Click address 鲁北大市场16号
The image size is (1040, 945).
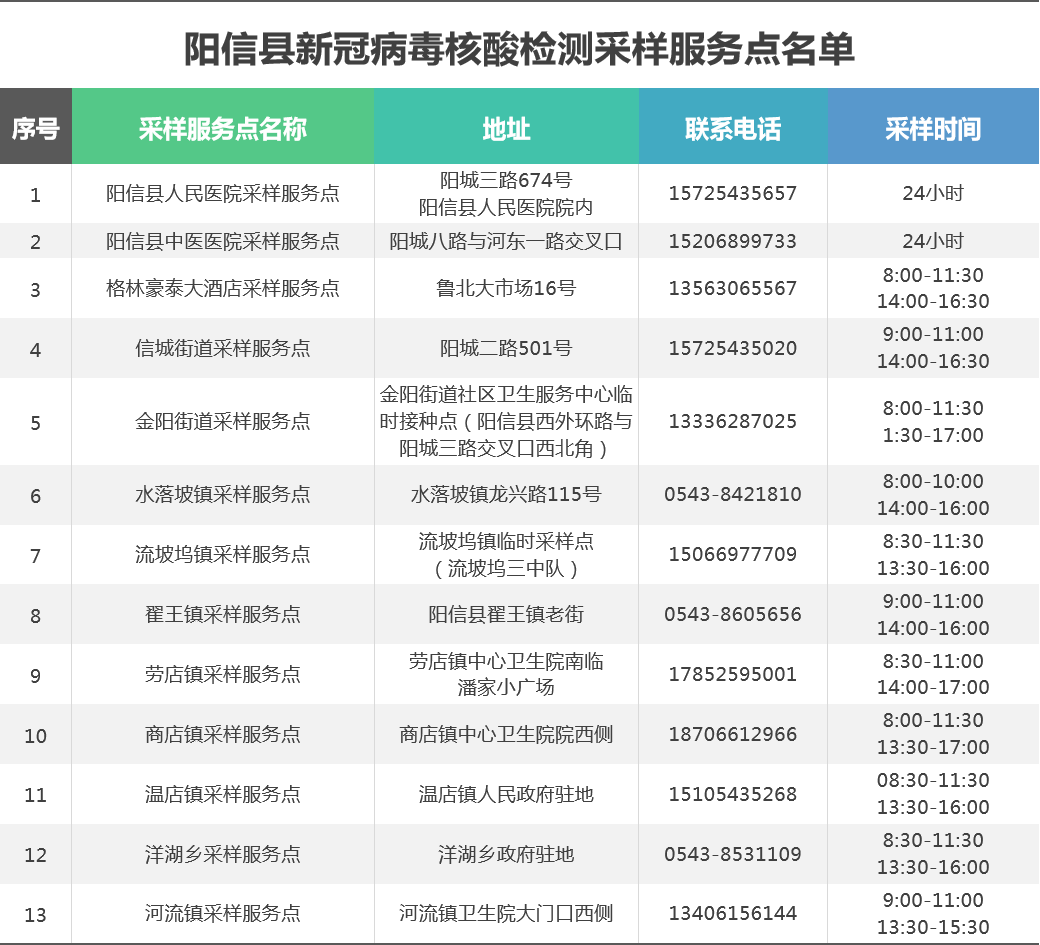tap(506, 289)
